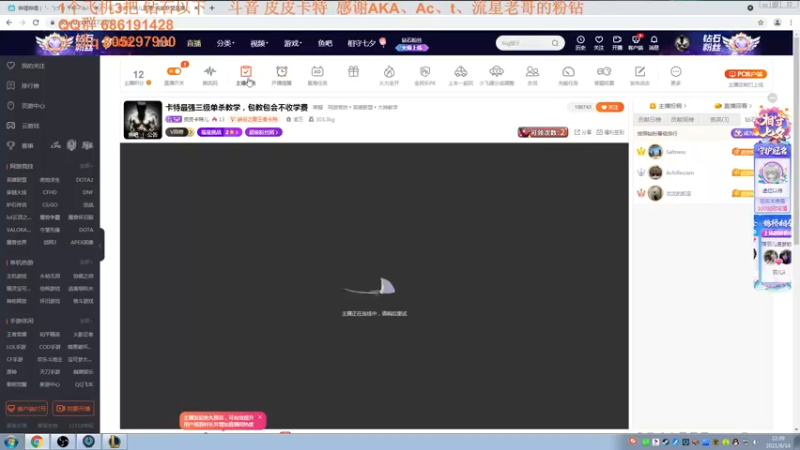Open the waveform icon in streamer toolbar
This screenshot has height=450, width=800.
pyautogui.click(x=210, y=71)
